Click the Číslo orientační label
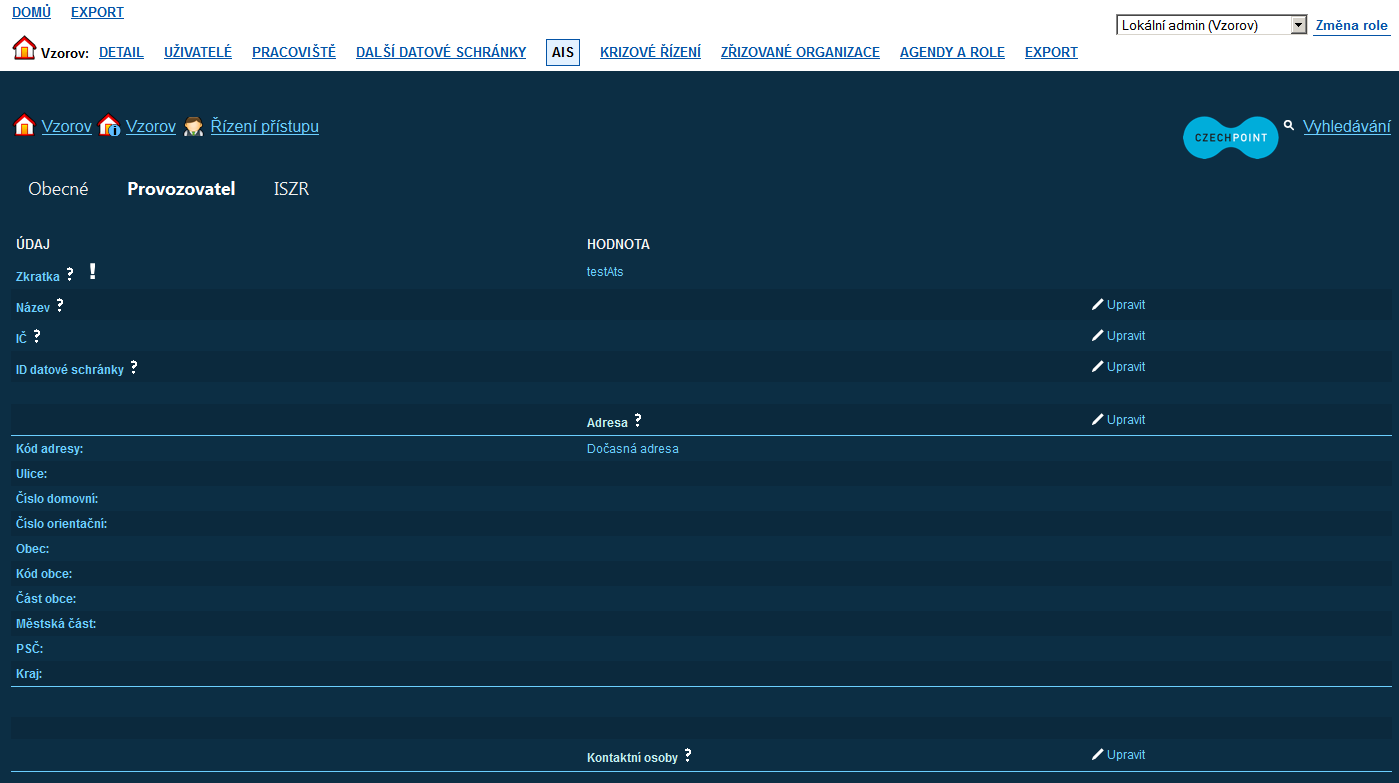 62,524
